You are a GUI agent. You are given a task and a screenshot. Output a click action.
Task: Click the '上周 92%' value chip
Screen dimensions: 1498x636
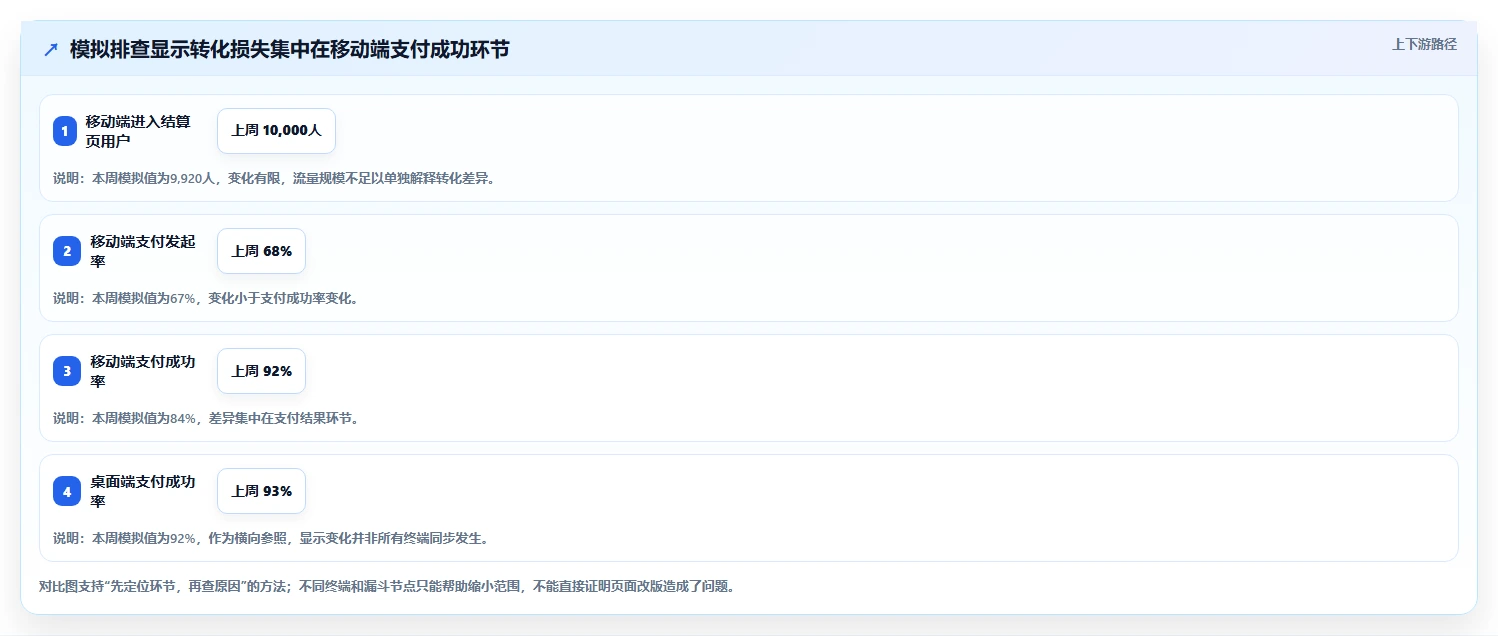pyautogui.click(x=261, y=371)
